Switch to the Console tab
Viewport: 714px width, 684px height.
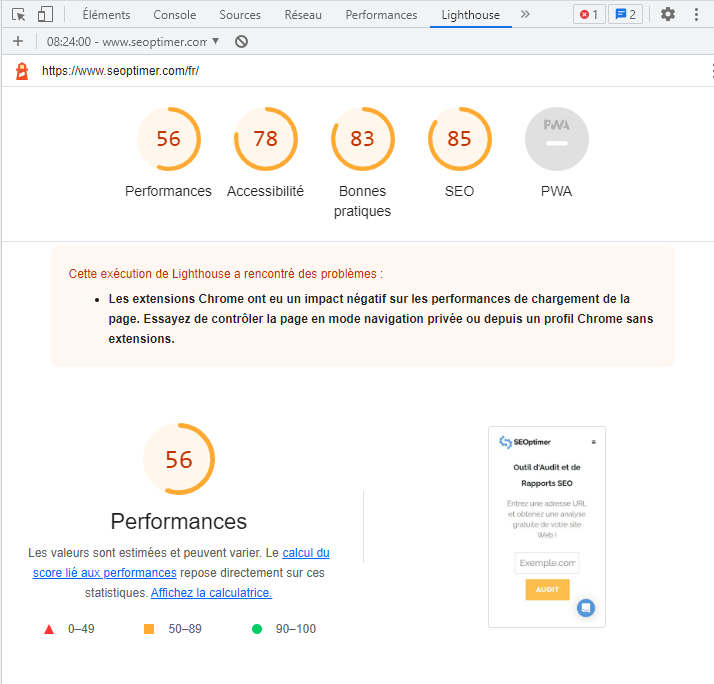coord(175,15)
